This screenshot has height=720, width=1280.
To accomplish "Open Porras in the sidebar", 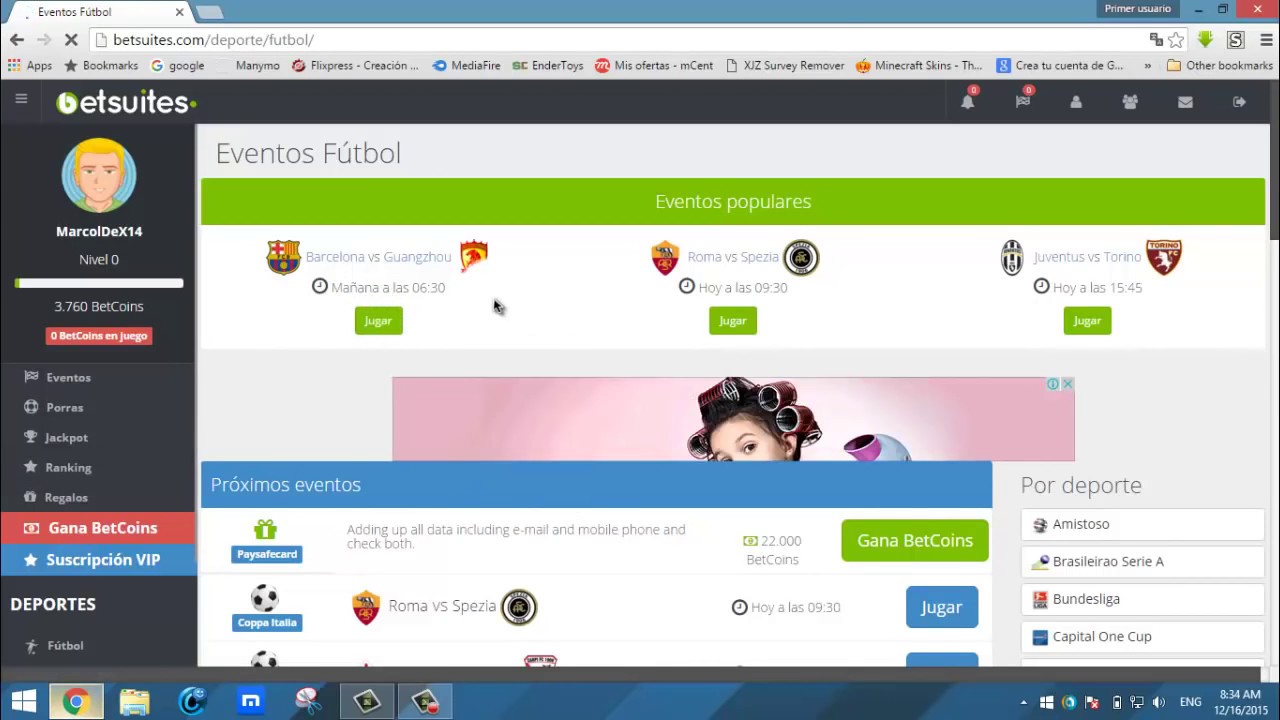I will (64, 407).
